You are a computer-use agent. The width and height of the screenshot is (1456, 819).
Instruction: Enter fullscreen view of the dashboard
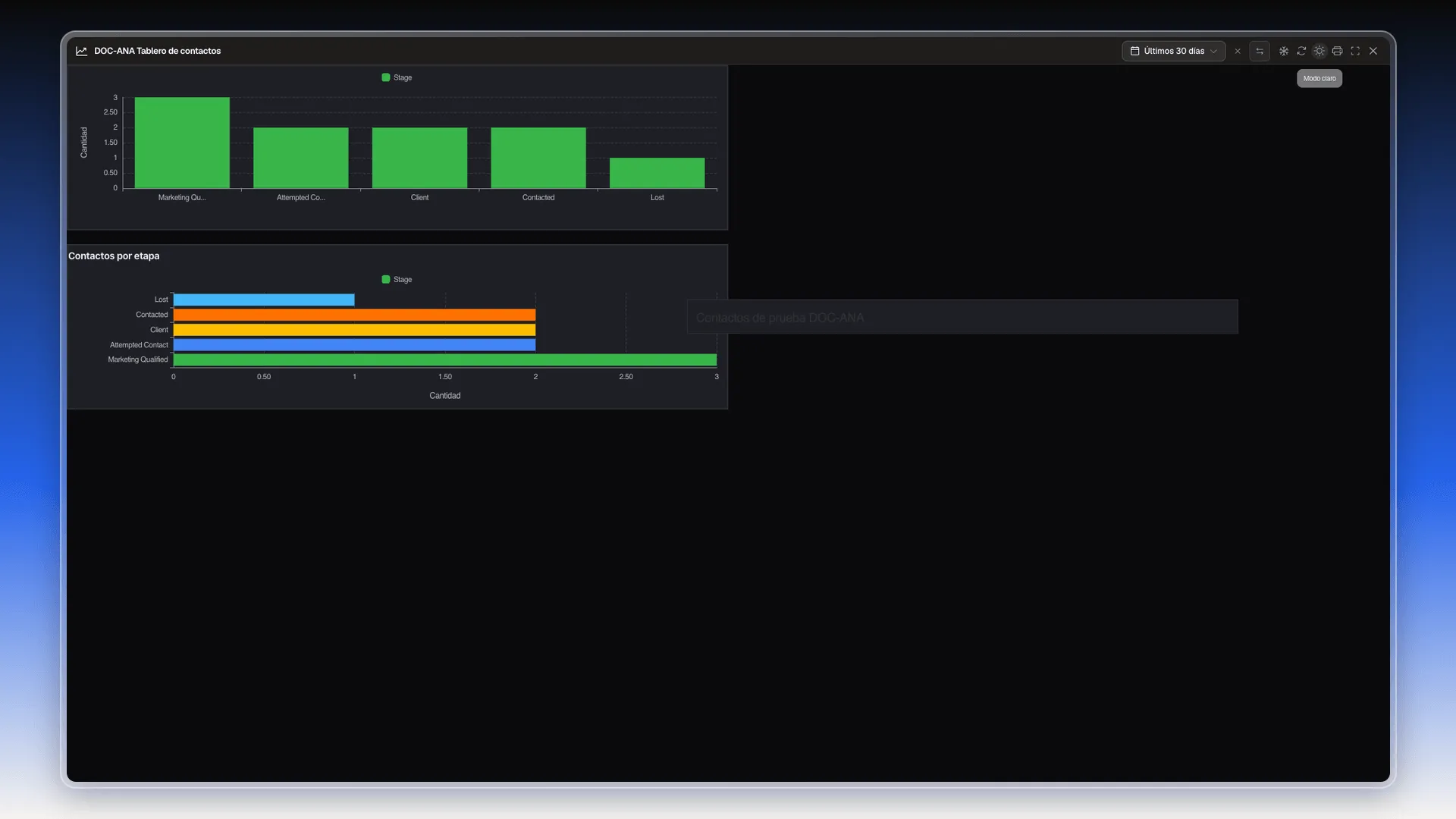click(x=1355, y=51)
